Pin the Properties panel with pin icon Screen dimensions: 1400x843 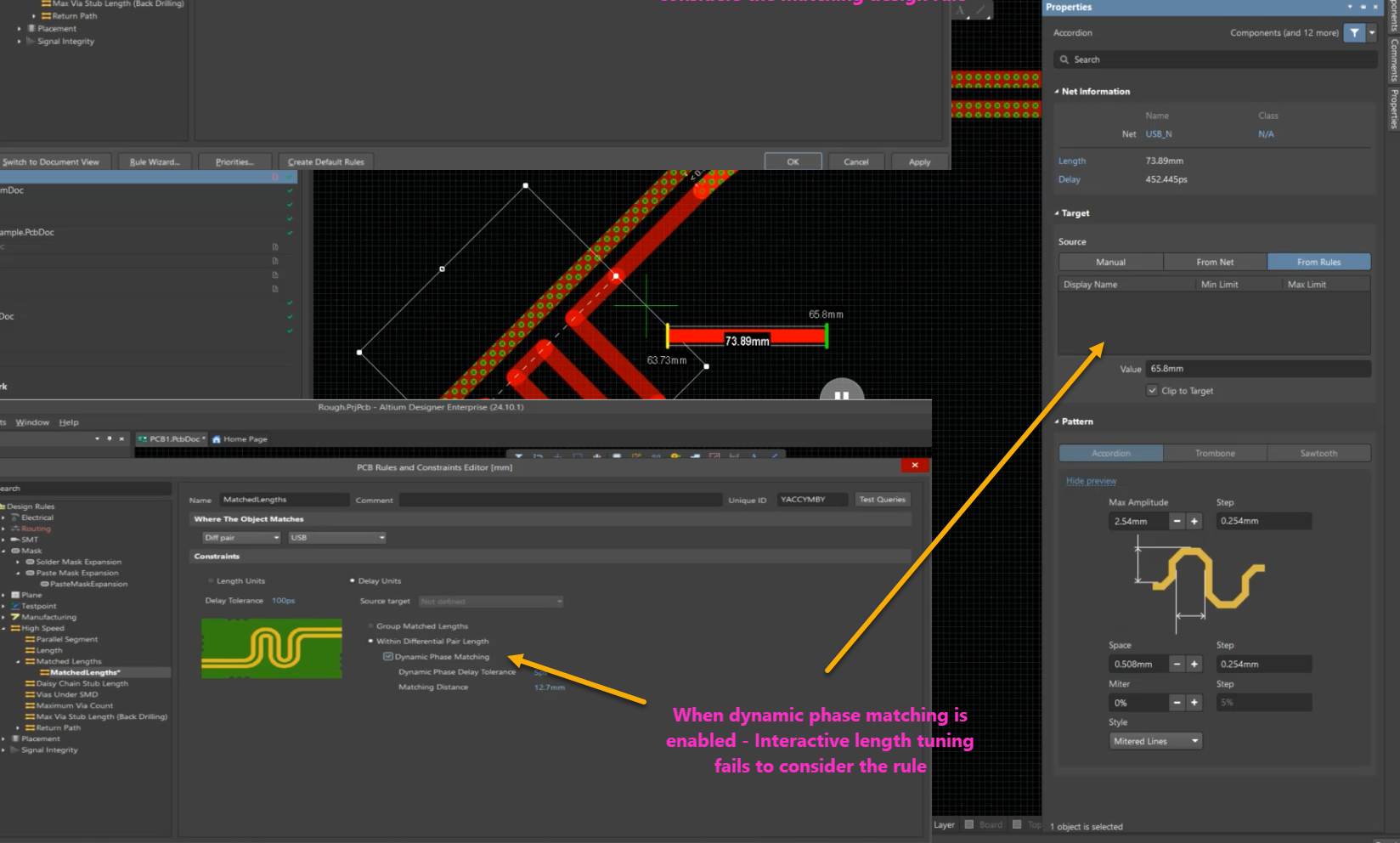1363,7
